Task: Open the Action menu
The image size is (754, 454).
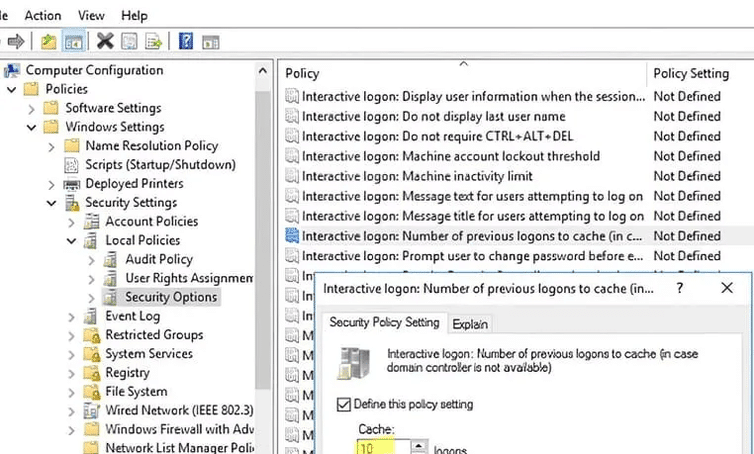Action: 42,15
